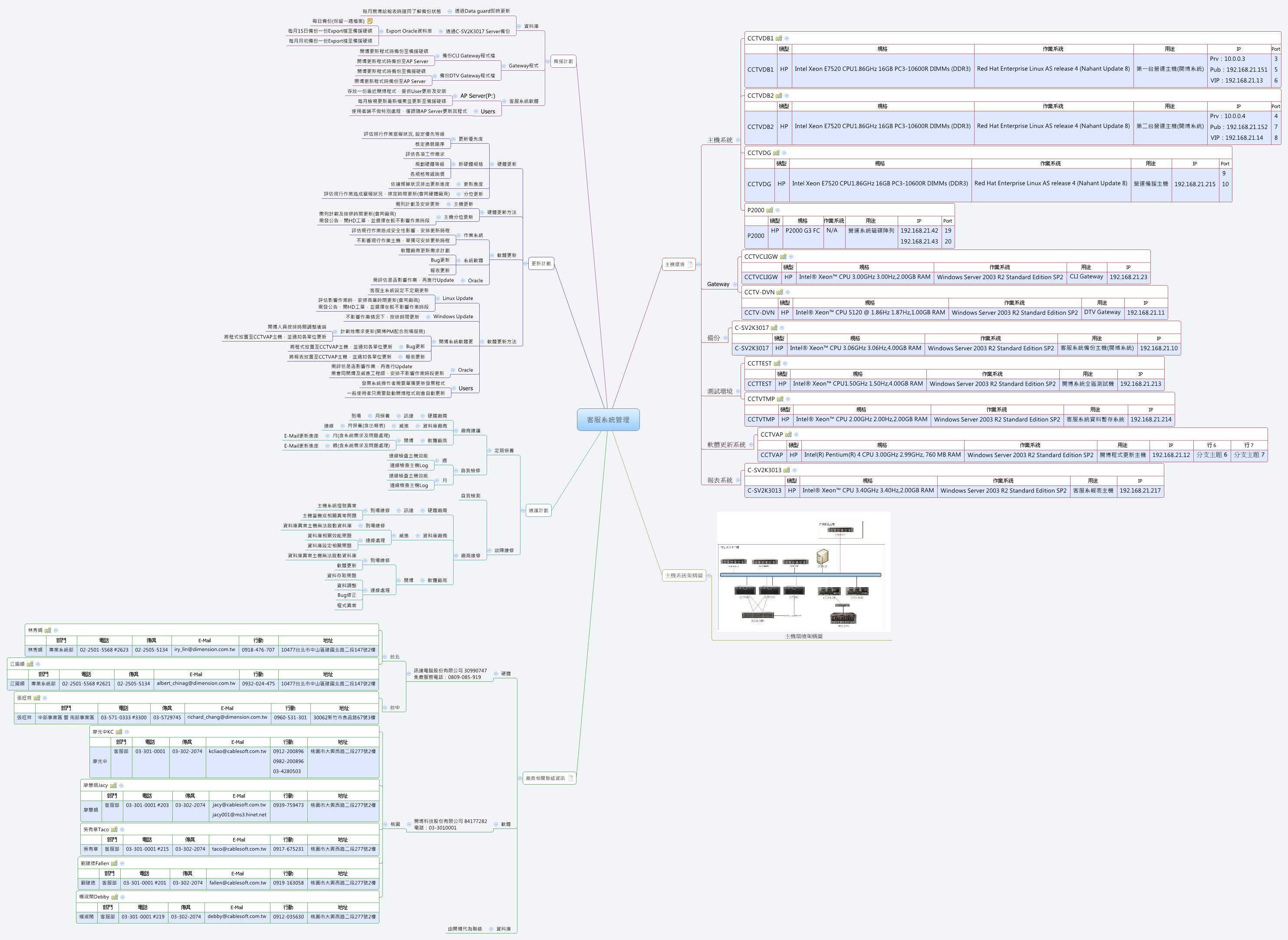Open the chart icon beside 林秀娟 contact
This screenshot has height=940, width=1288.
click(48, 631)
